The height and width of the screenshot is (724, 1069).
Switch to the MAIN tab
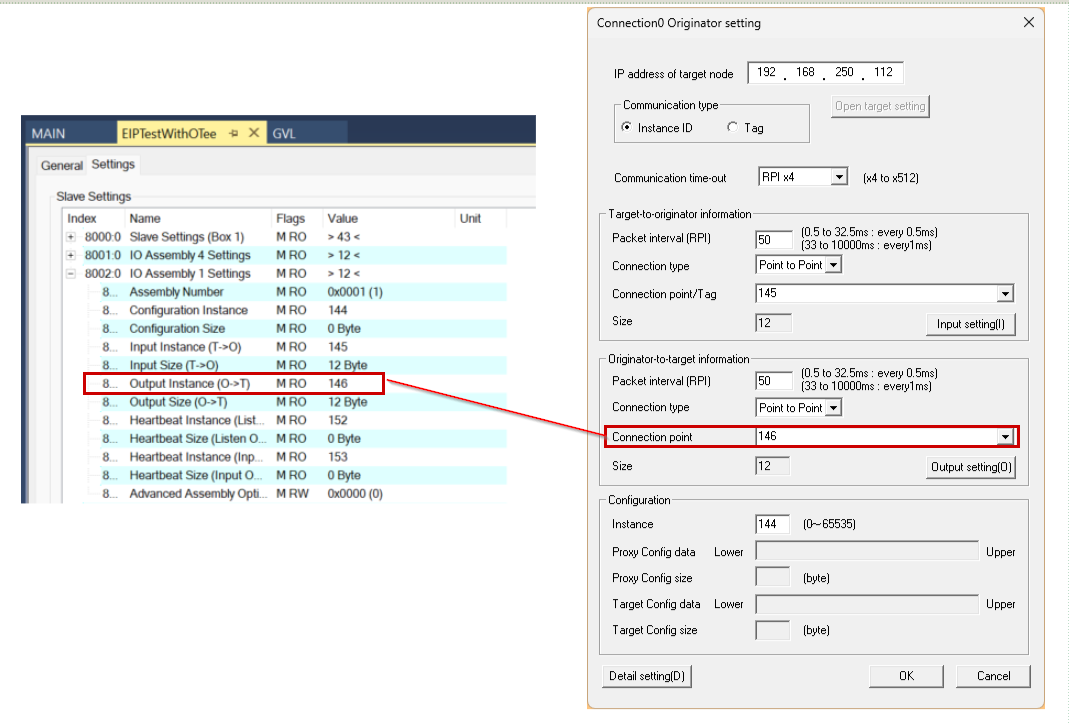point(48,133)
